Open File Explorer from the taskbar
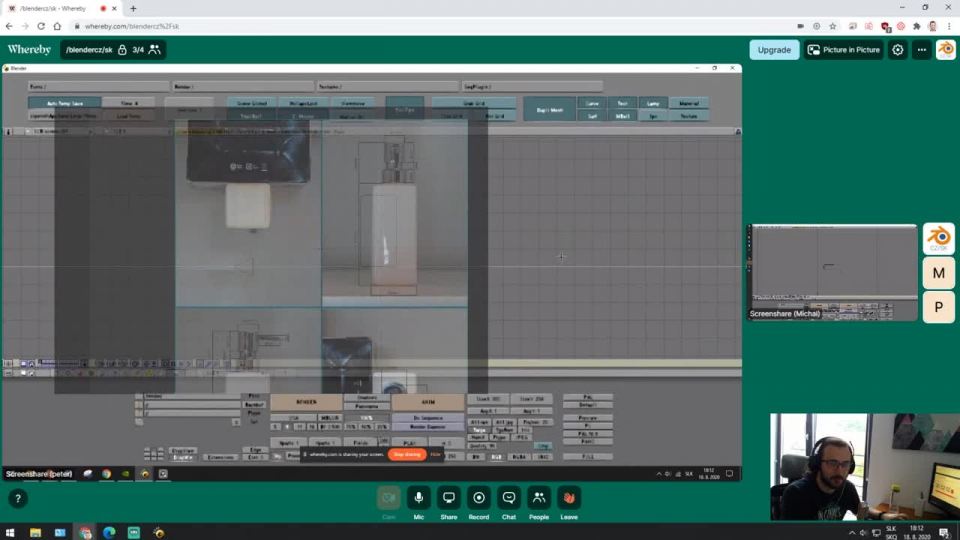This screenshot has height=540, width=960. 36,533
